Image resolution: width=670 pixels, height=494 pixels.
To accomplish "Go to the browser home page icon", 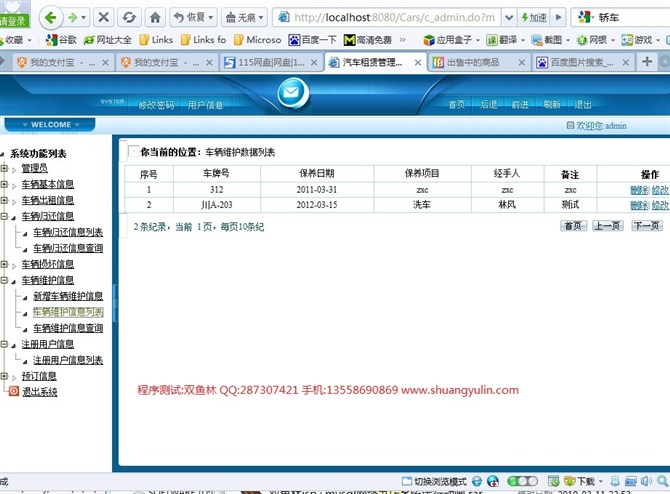I will point(155,18).
